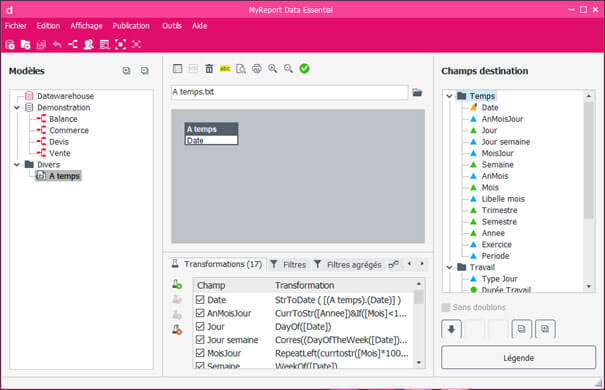This screenshot has width=605, height=390.
Task: Open the Aide menu
Action: [199, 26]
